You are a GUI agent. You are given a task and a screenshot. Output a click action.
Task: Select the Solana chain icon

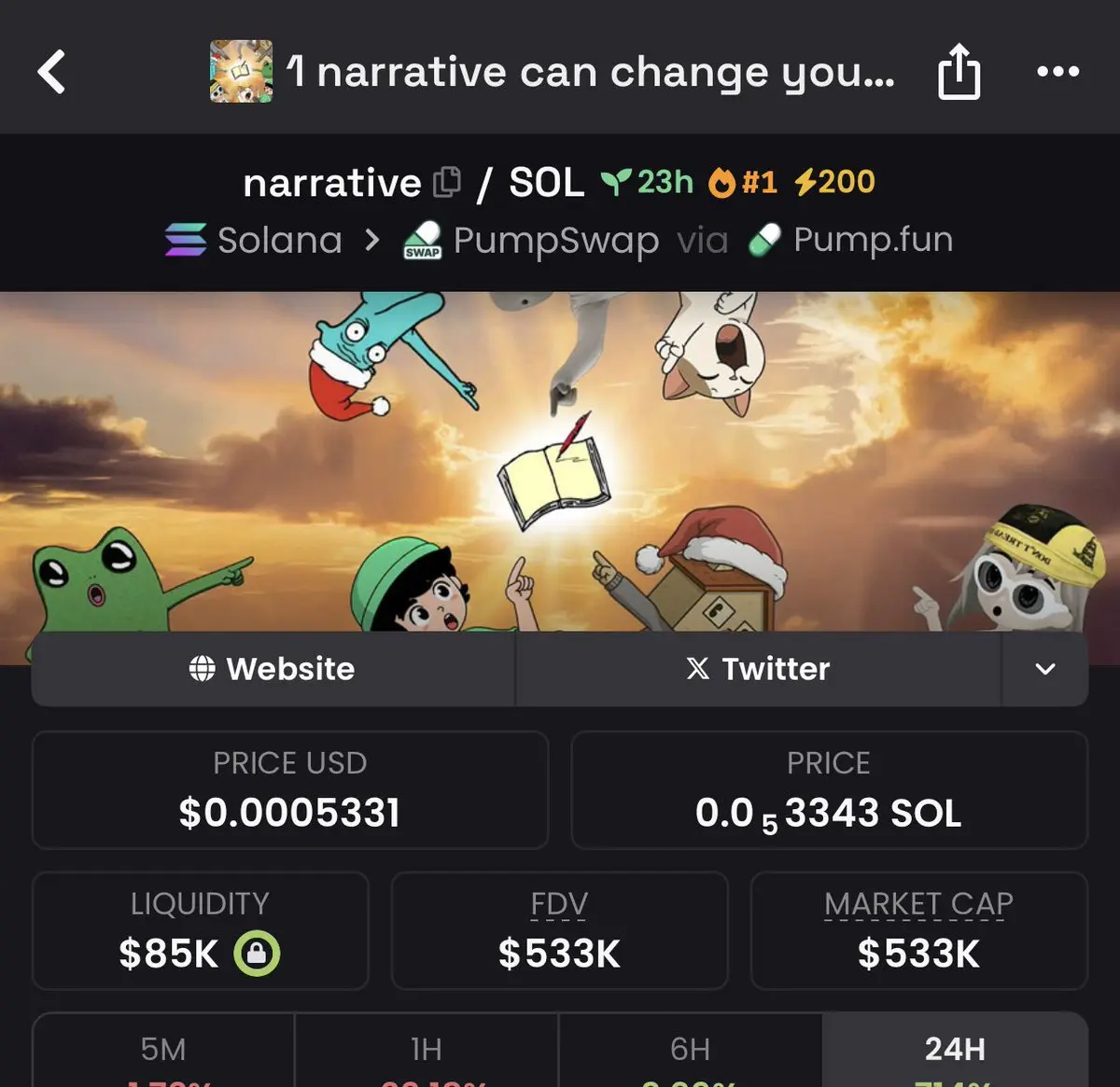(186, 240)
